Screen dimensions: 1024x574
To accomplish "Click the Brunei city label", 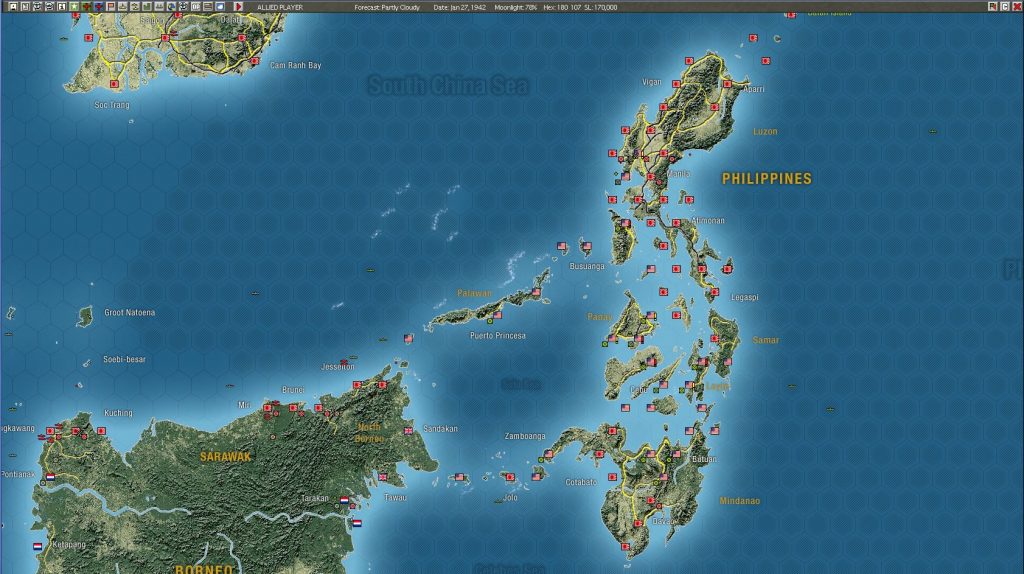I will [x=293, y=389].
